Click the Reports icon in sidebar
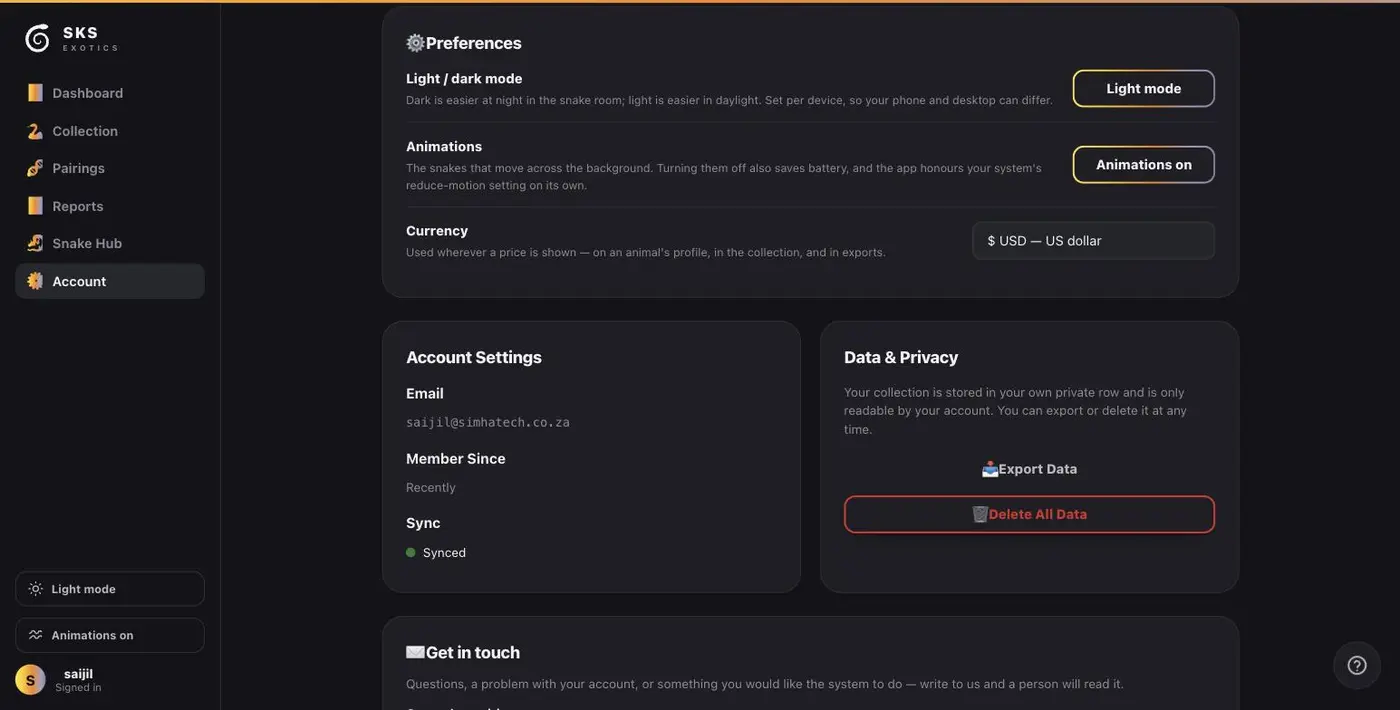1400x710 pixels. [x=35, y=206]
